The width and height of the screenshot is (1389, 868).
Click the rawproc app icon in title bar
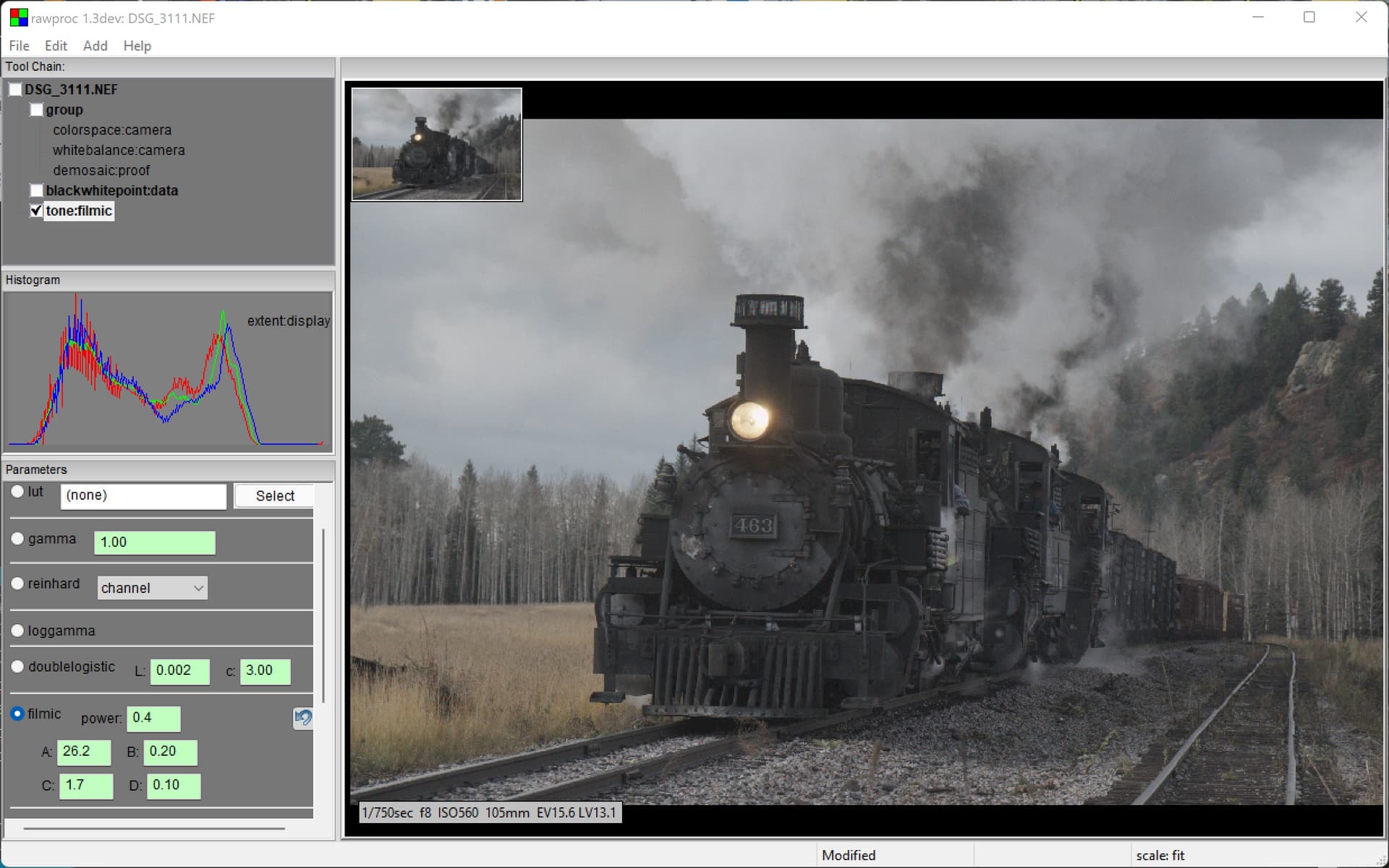pyautogui.click(x=18, y=17)
